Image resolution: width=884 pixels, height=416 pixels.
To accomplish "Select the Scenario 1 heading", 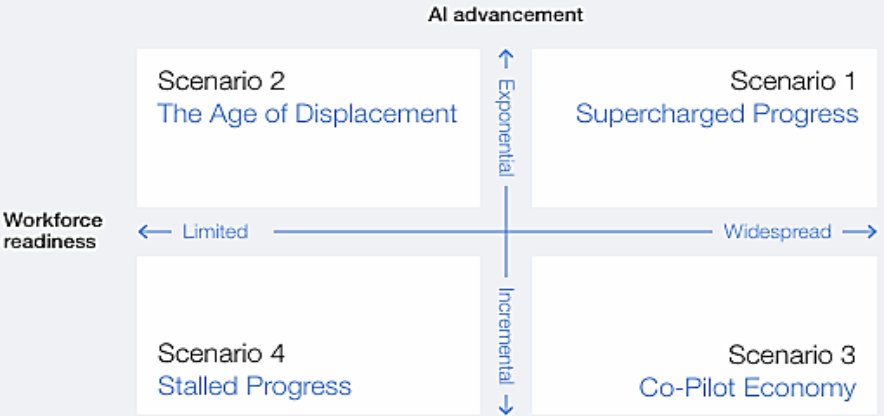I will tap(792, 82).
